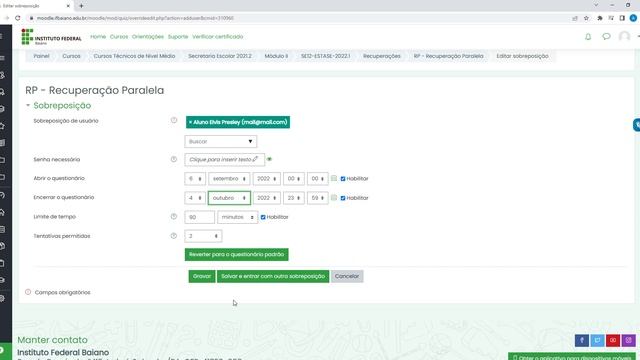The image size is (640, 360).
Task: Open help for Sobreposição de usuário
Action: point(174,120)
